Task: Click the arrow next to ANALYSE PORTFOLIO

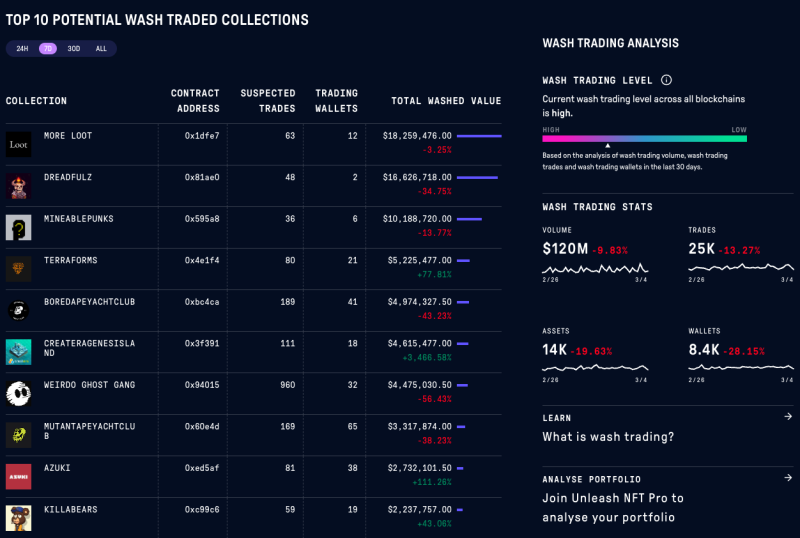Action: (x=788, y=478)
